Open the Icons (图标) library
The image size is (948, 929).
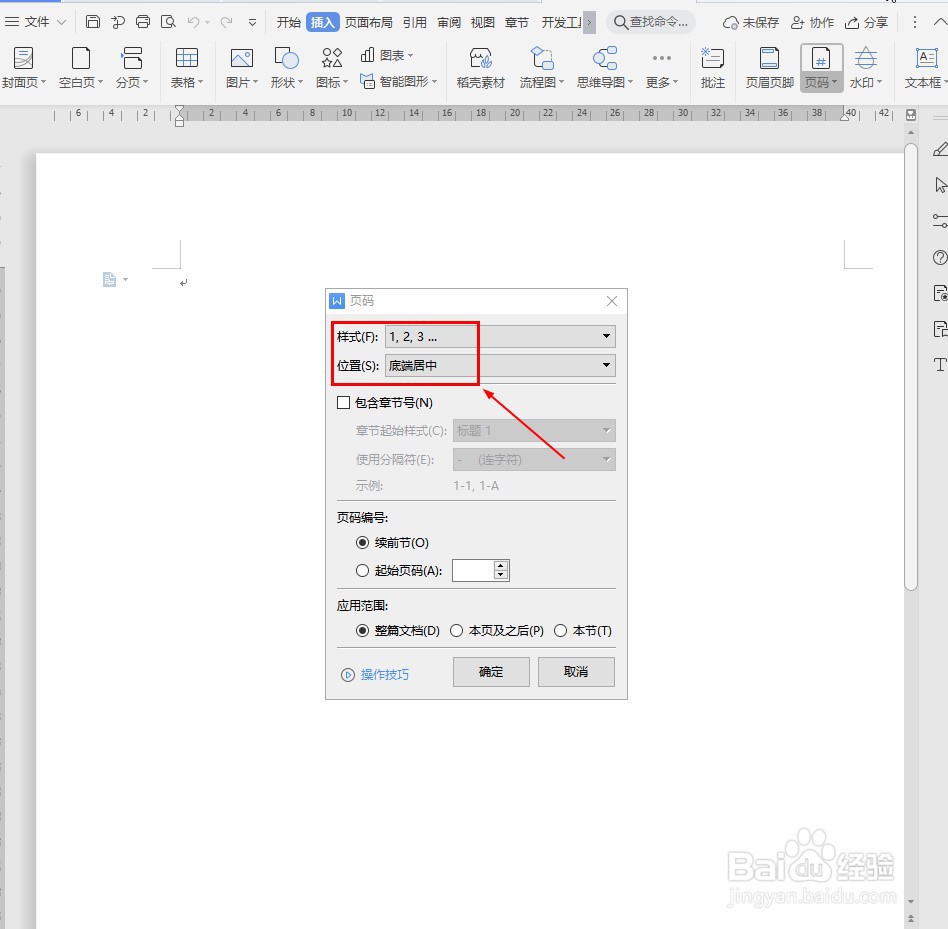[331, 68]
